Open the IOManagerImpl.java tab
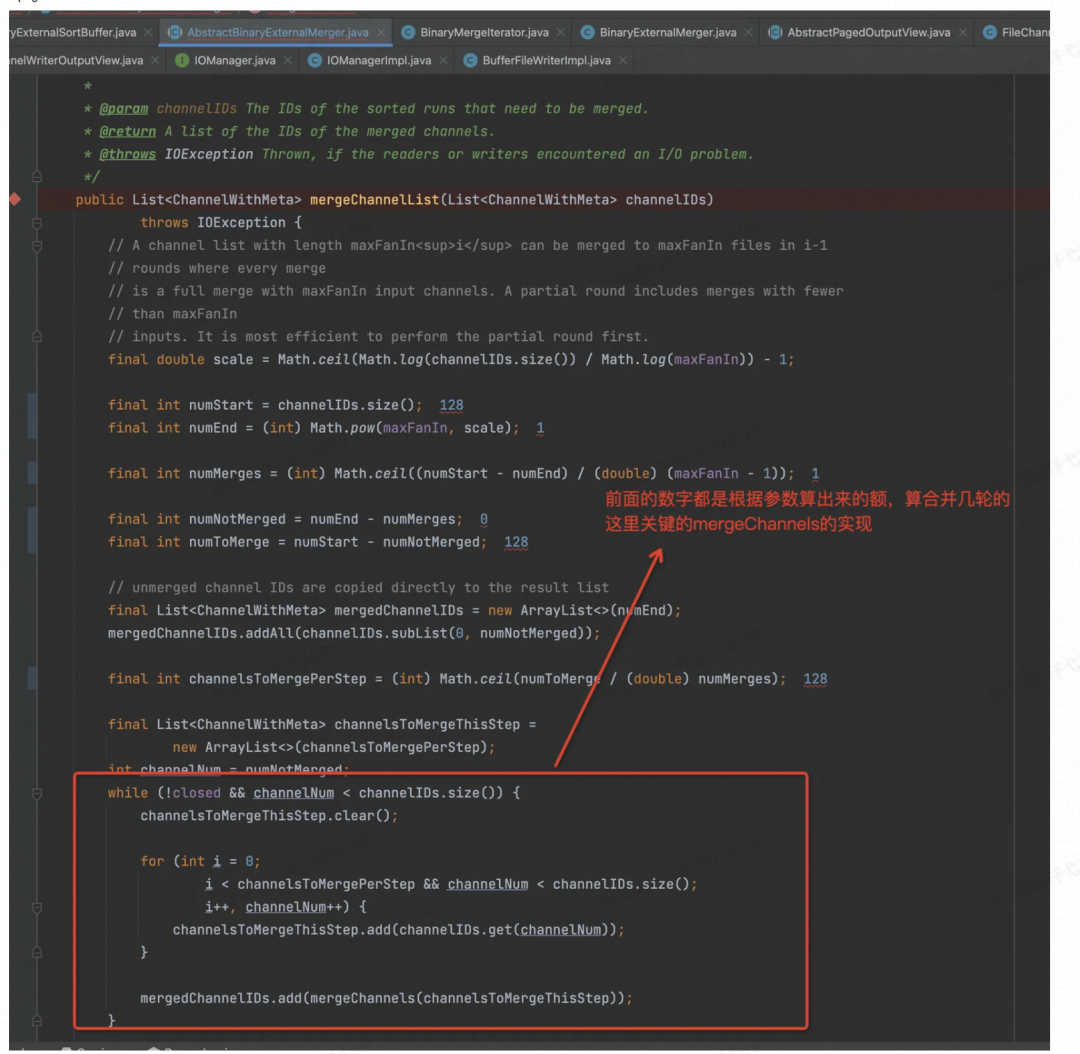Viewport: 1080px width, 1054px height. point(379,61)
